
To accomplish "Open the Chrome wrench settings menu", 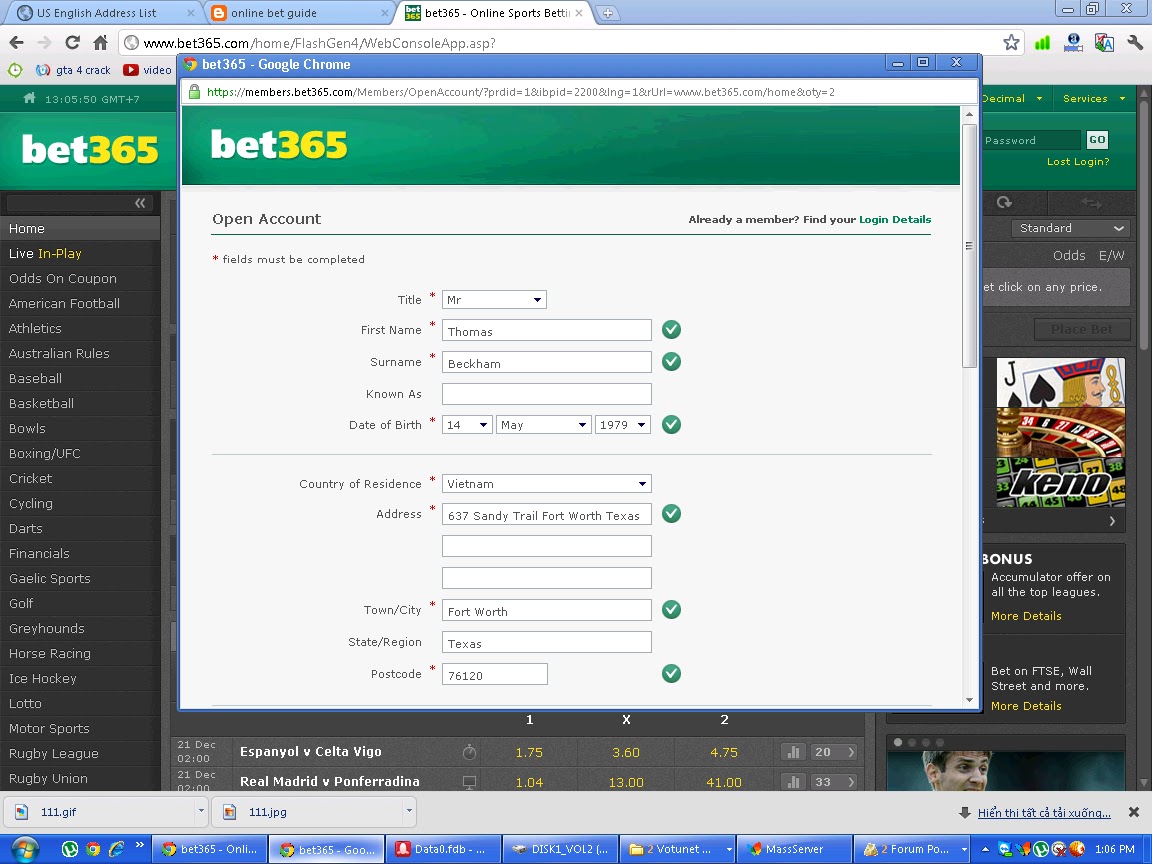I will coord(1135,43).
